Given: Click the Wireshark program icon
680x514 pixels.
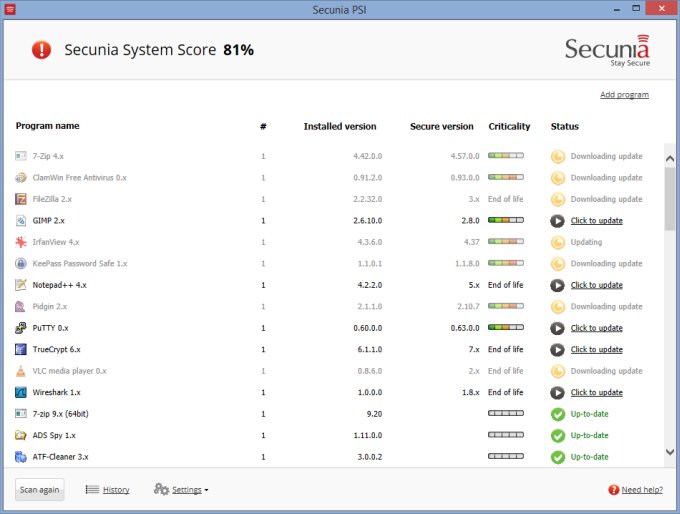Looking at the screenshot, I should (x=22, y=392).
